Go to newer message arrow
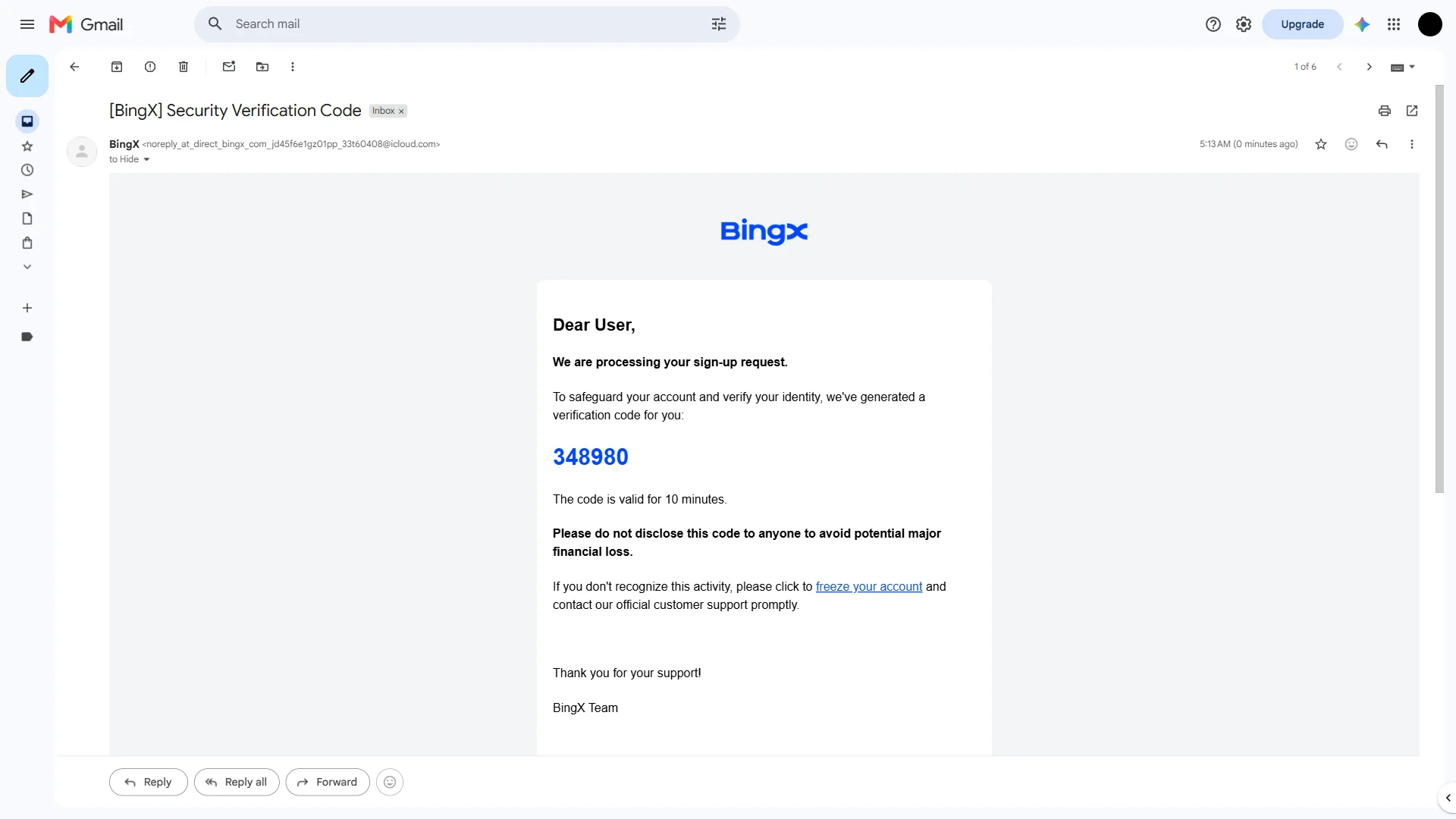1456x819 pixels. [1339, 67]
